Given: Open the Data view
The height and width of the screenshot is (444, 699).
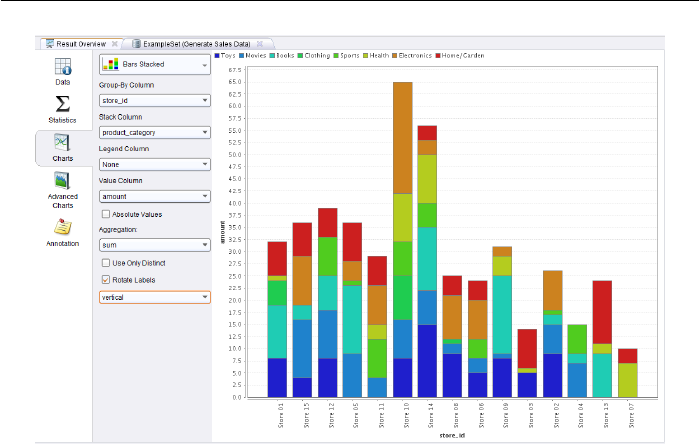Looking at the screenshot, I should point(62,72).
